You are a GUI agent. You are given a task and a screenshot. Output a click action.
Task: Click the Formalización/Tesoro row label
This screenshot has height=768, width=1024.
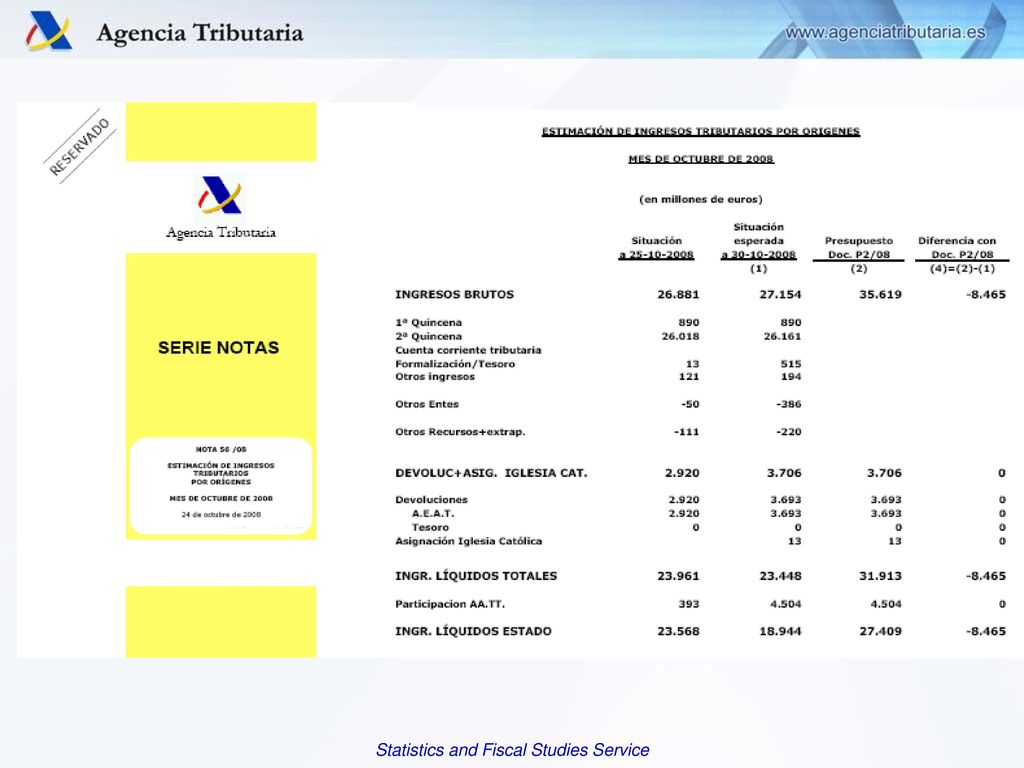coord(455,364)
